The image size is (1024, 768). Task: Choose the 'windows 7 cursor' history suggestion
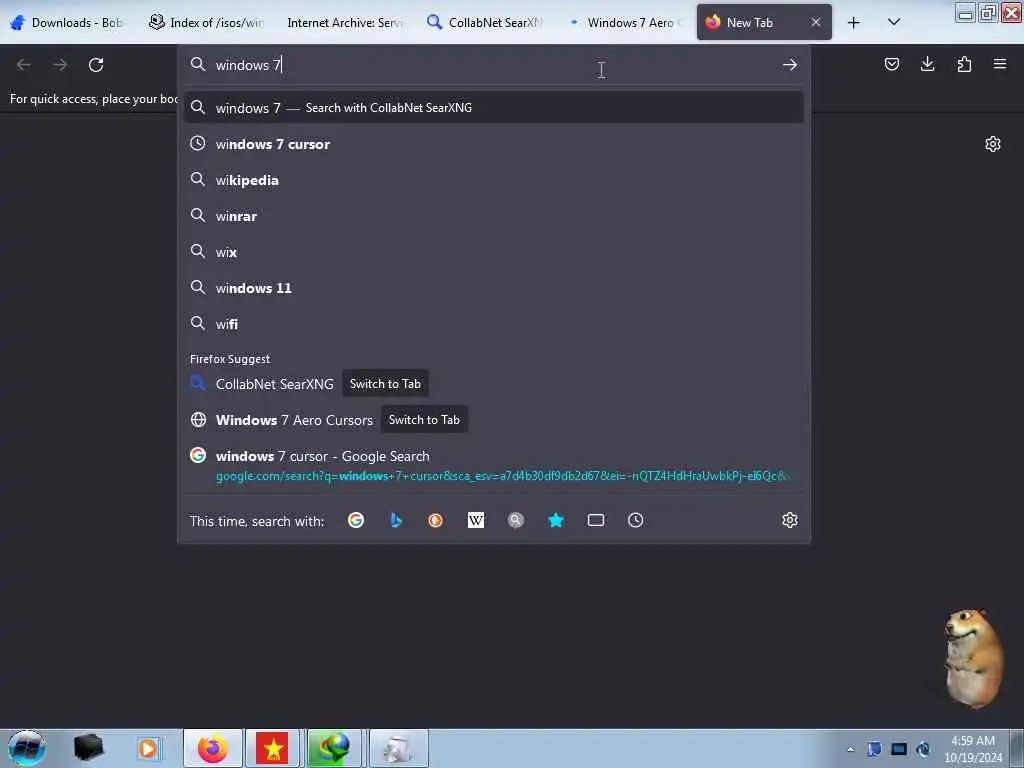point(494,144)
